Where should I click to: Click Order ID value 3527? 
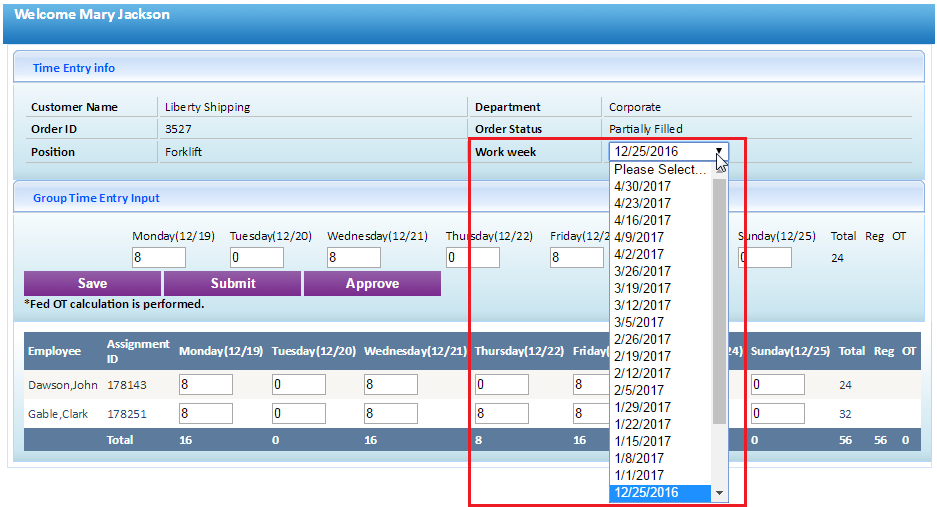point(178,129)
